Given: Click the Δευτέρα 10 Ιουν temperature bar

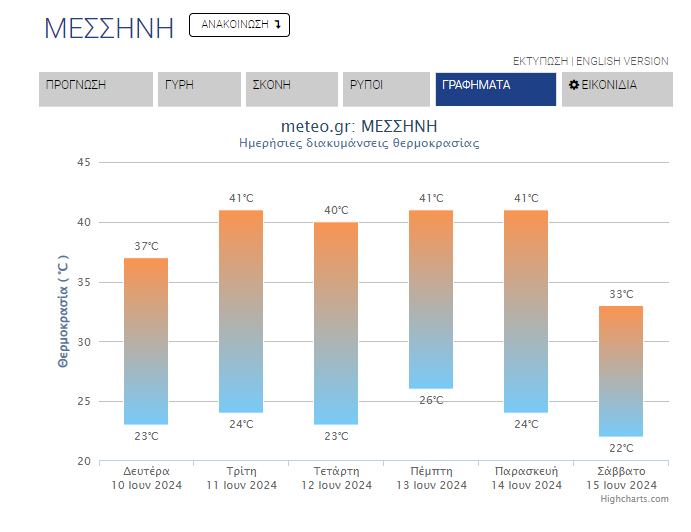Looking at the screenshot, I should 146,341.
